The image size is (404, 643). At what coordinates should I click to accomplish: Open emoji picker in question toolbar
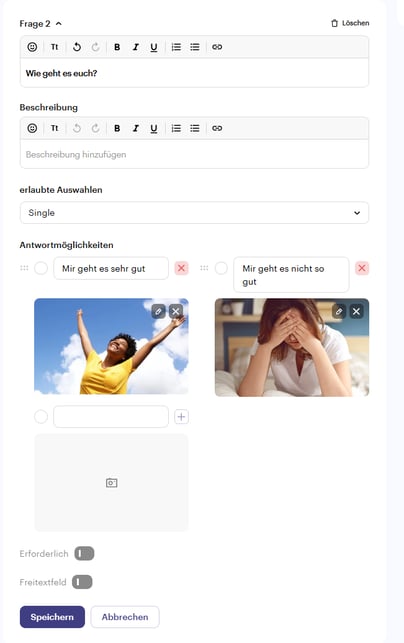click(x=32, y=47)
